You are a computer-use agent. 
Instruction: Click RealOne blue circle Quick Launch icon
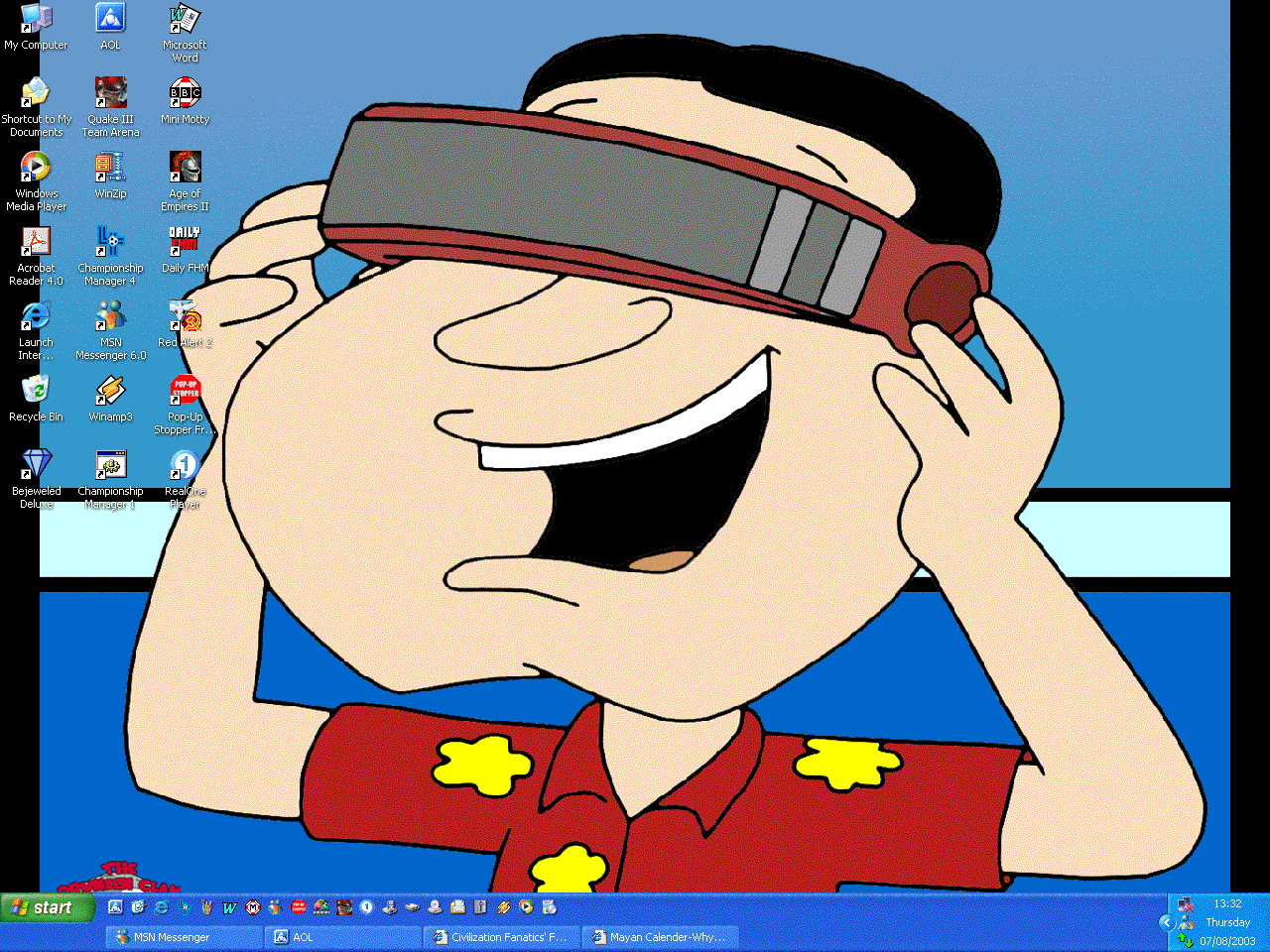pyautogui.click(x=367, y=907)
